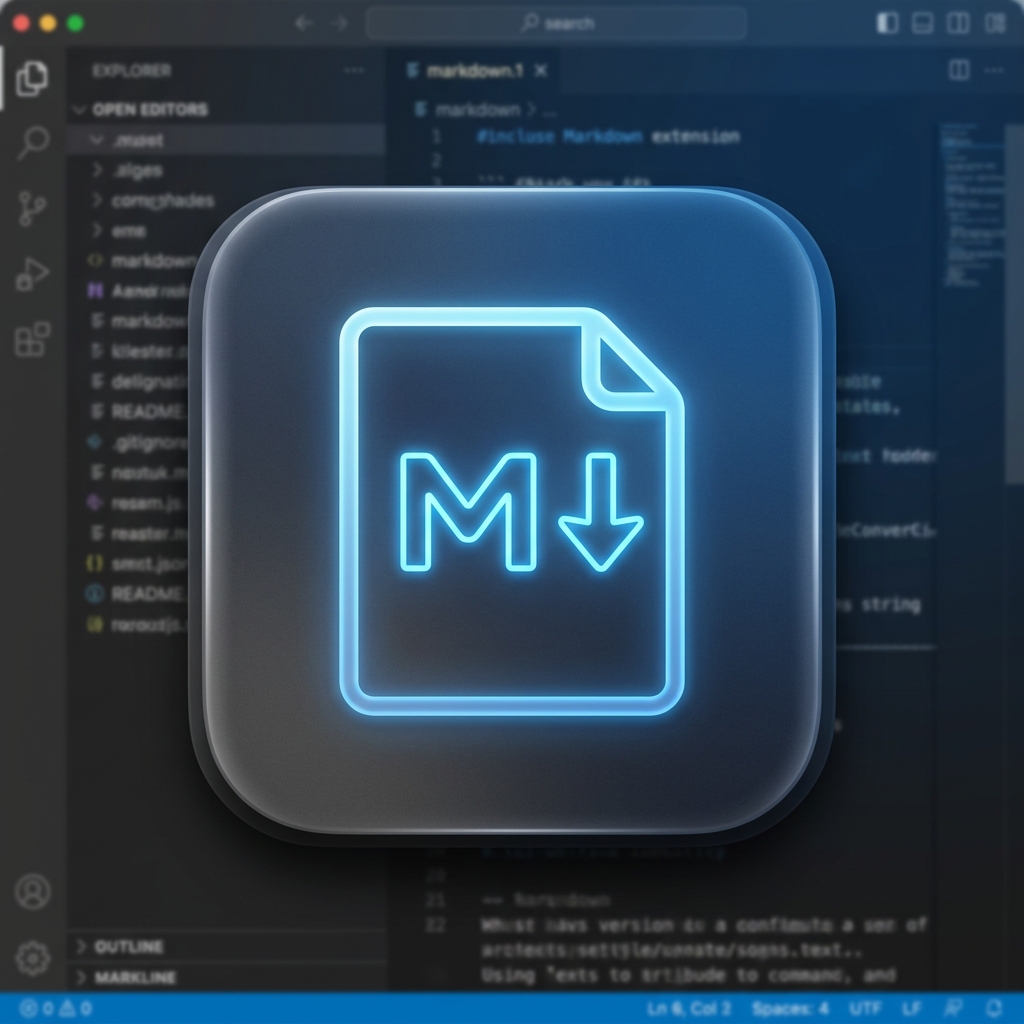
Task: Open the .gitignore file
Action: click(138, 443)
